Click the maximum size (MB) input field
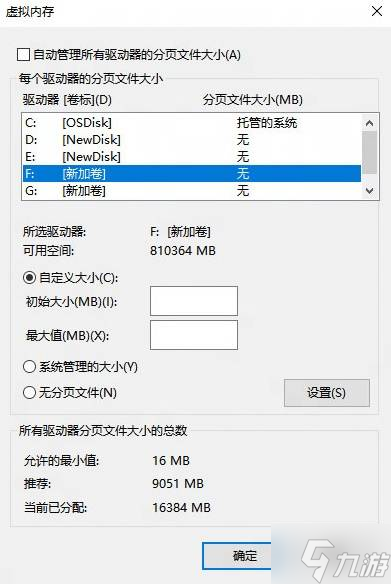The image size is (391, 584). click(194, 335)
